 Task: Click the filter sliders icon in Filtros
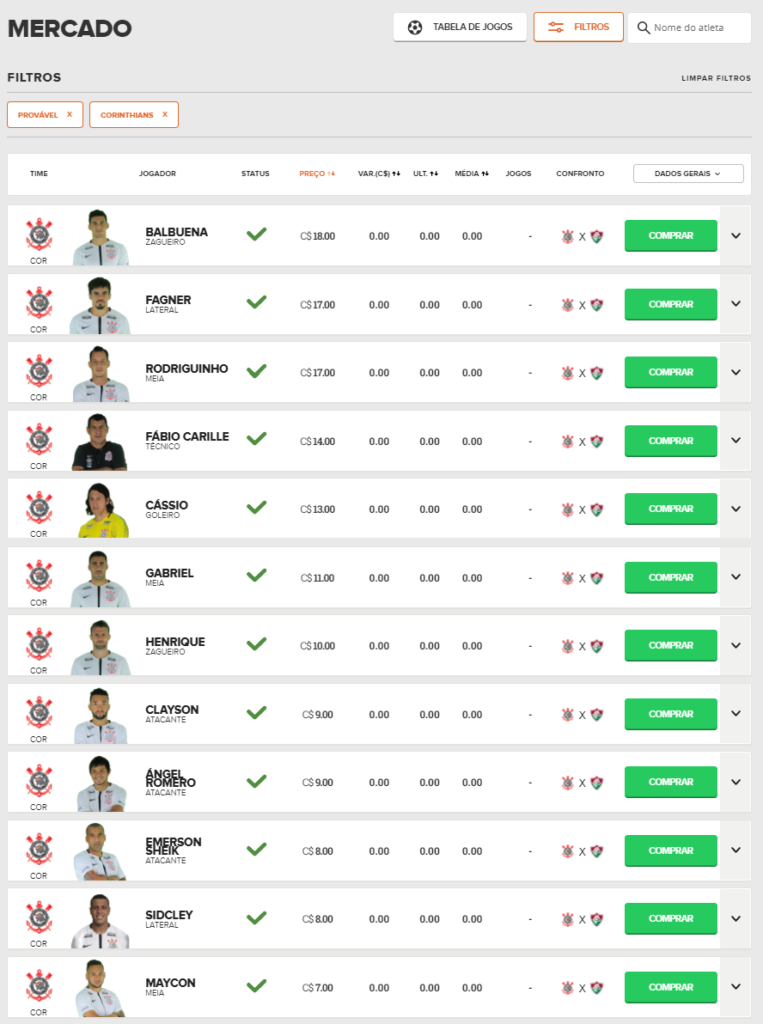point(556,27)
